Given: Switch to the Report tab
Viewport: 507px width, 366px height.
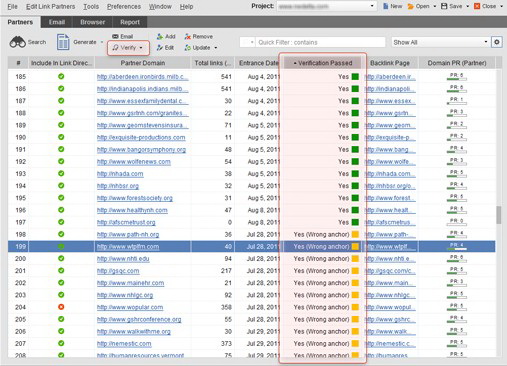Looking at the screenshot, I should (130, 22).
